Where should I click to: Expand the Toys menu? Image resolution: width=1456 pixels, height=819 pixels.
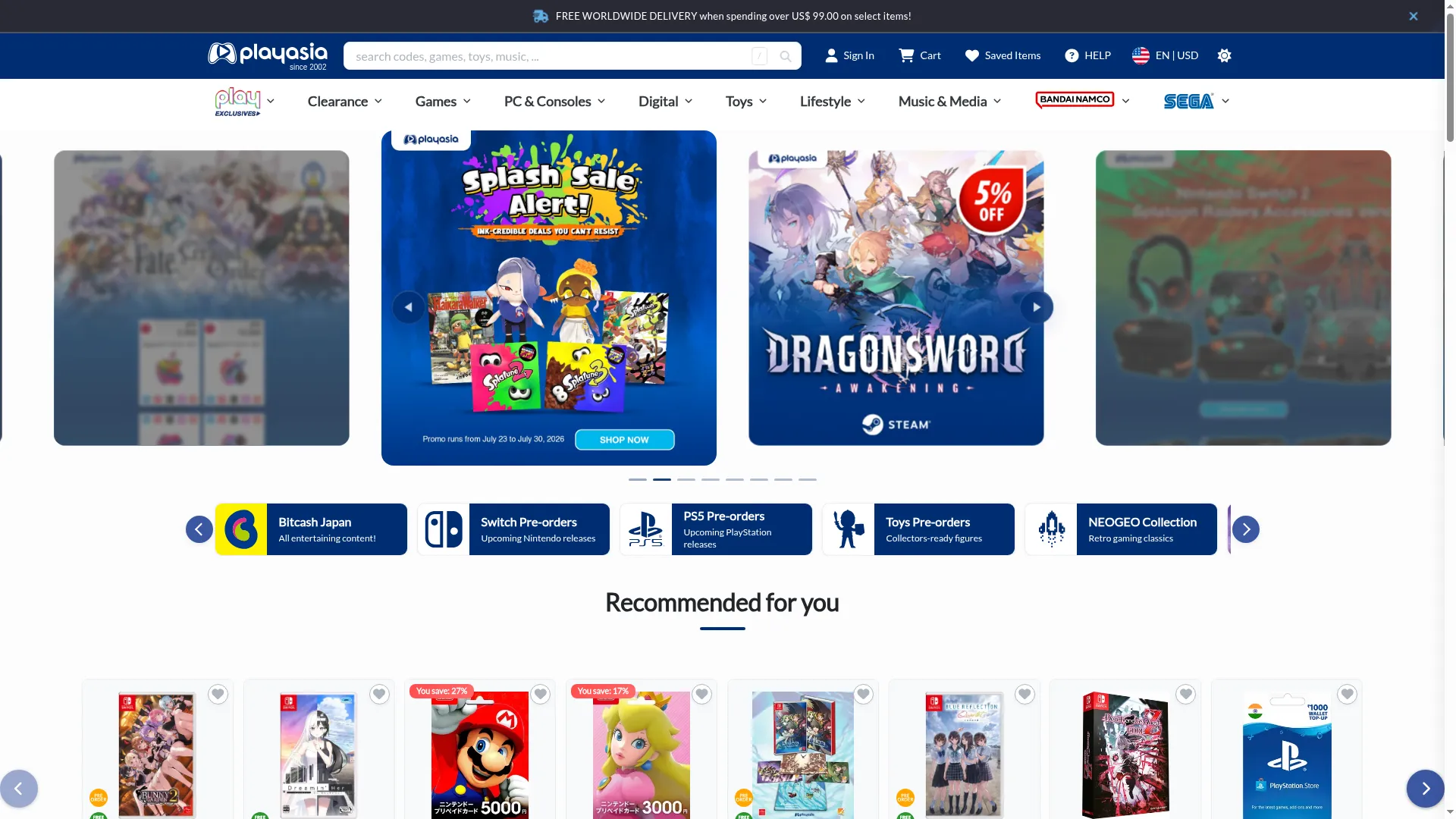[x=746, y=102]
